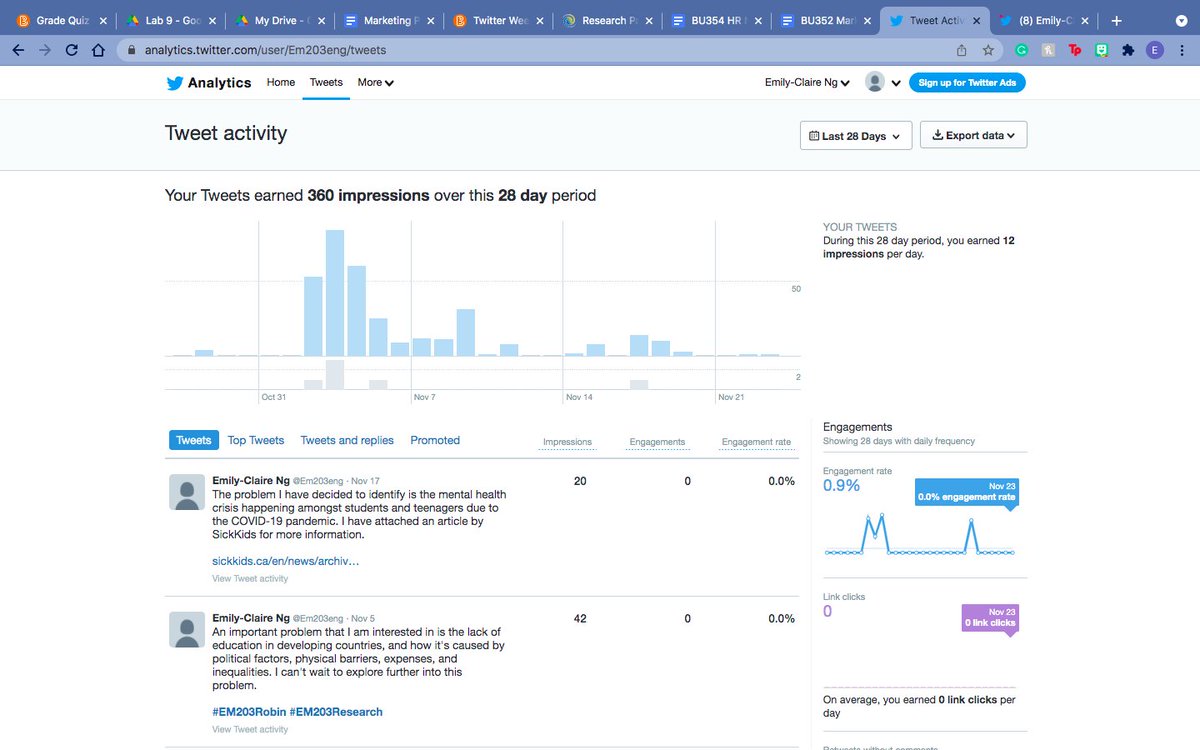Click the Nov 23 link clicks label

989,617
